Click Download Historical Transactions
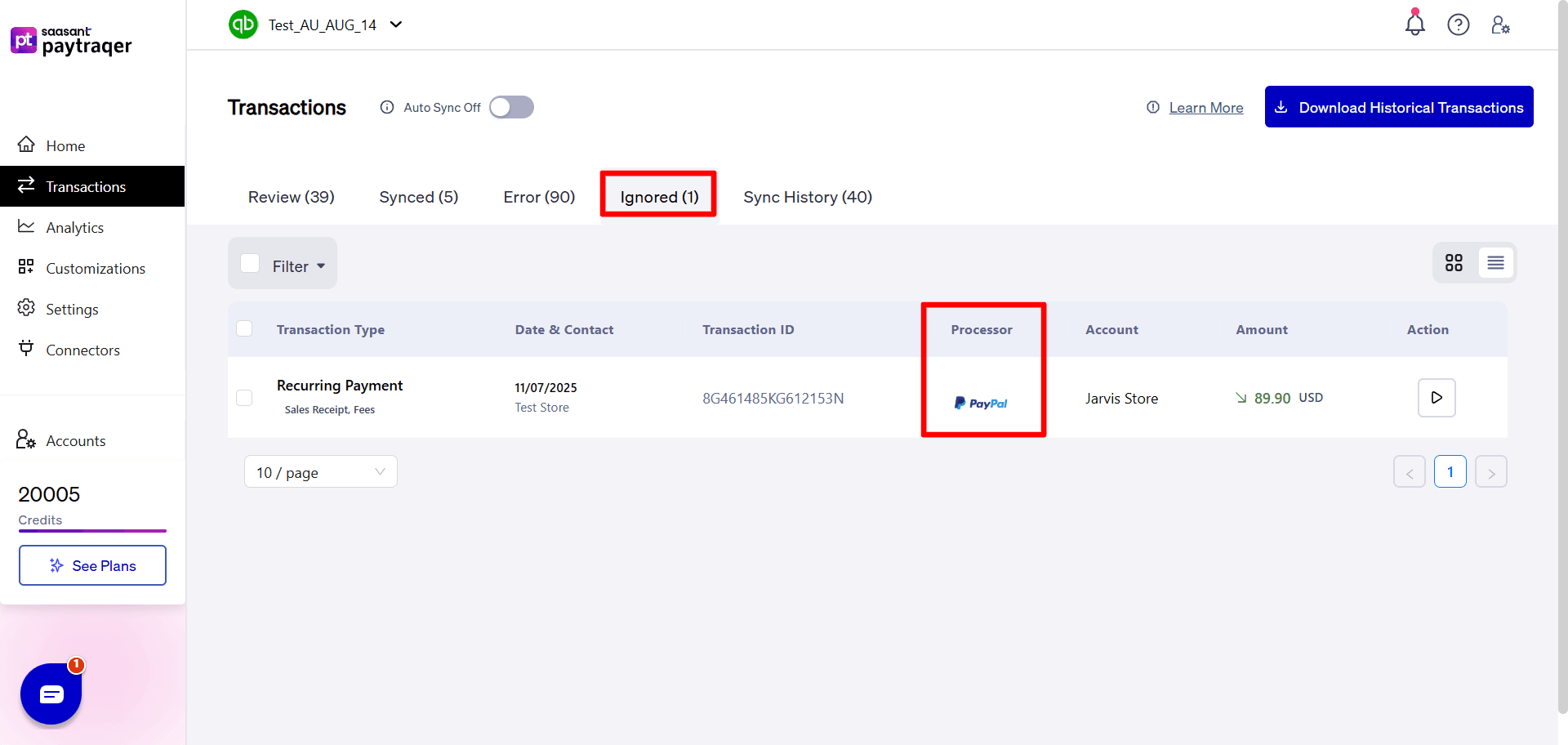 click(x=1398, y=107)
